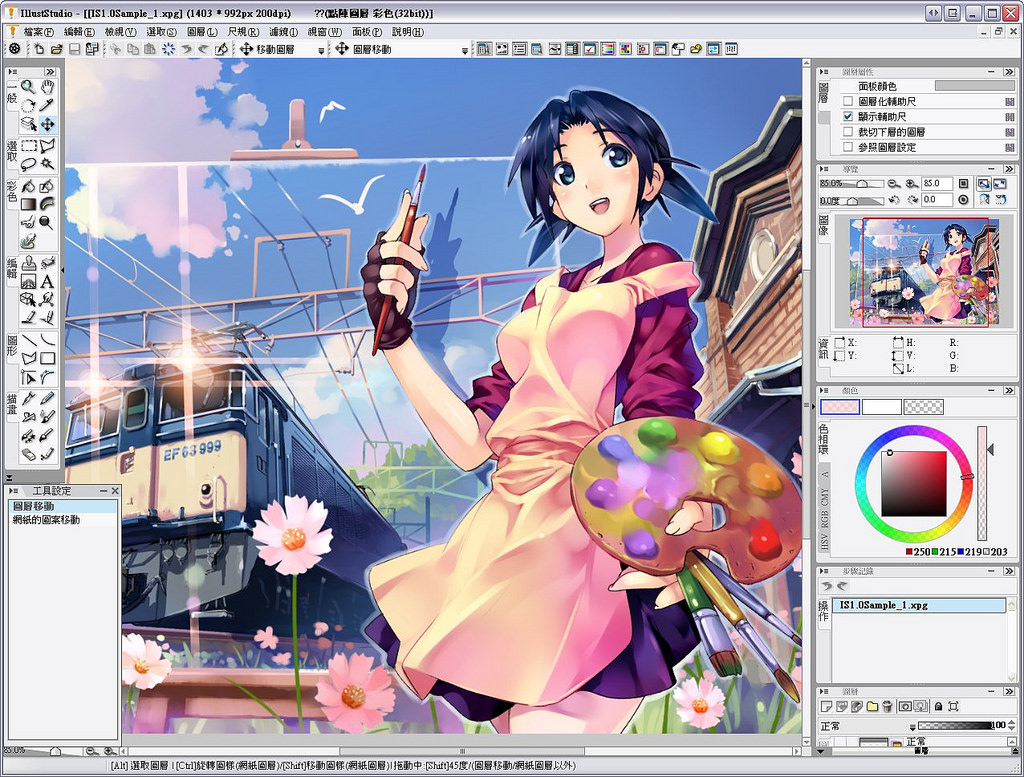Open the 選取(S) menu
The width and height of the screenshot is (1024, 777).
[x=161, y=31]
